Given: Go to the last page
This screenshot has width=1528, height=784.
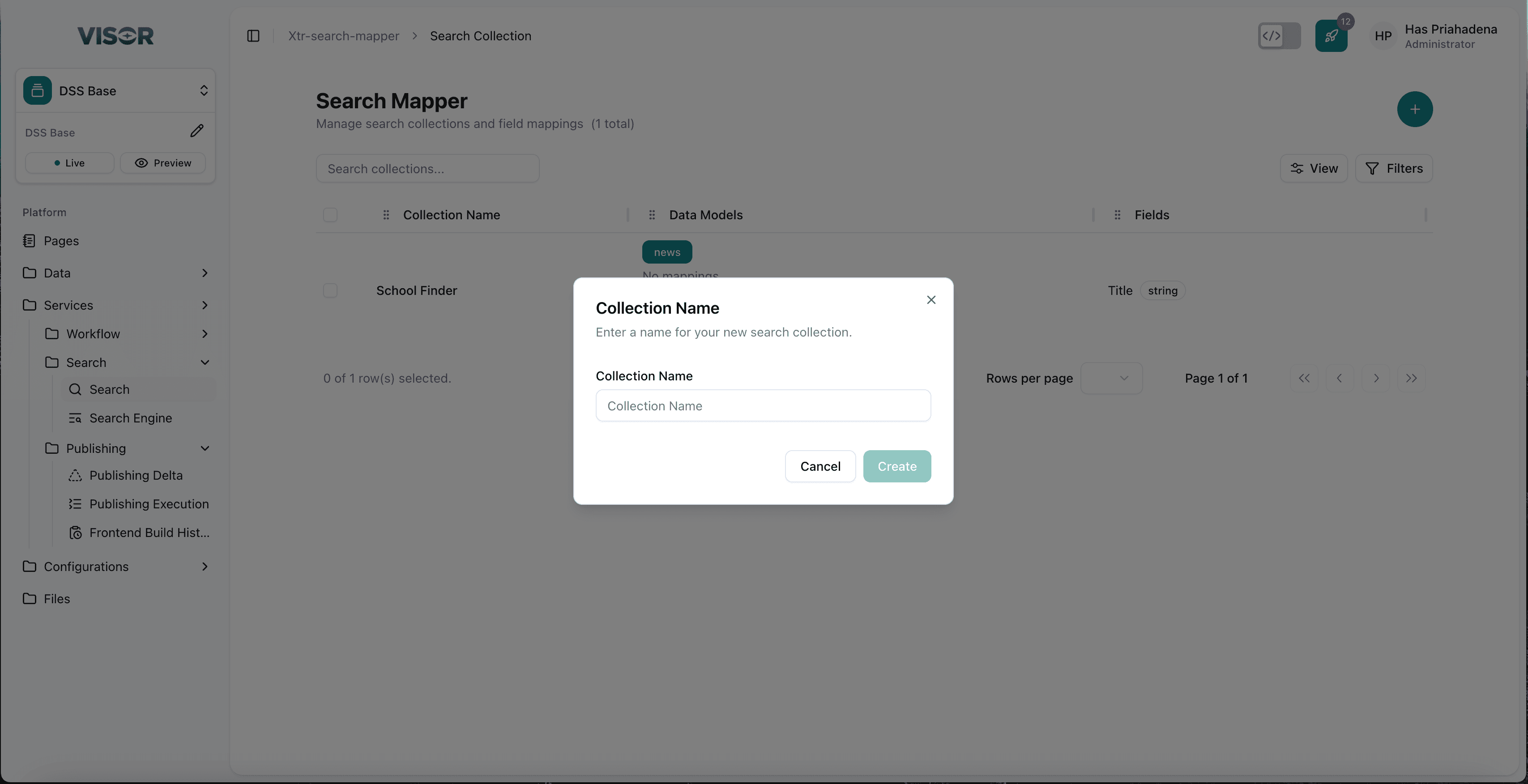Looking at the screenshot, I should 1411,379.
